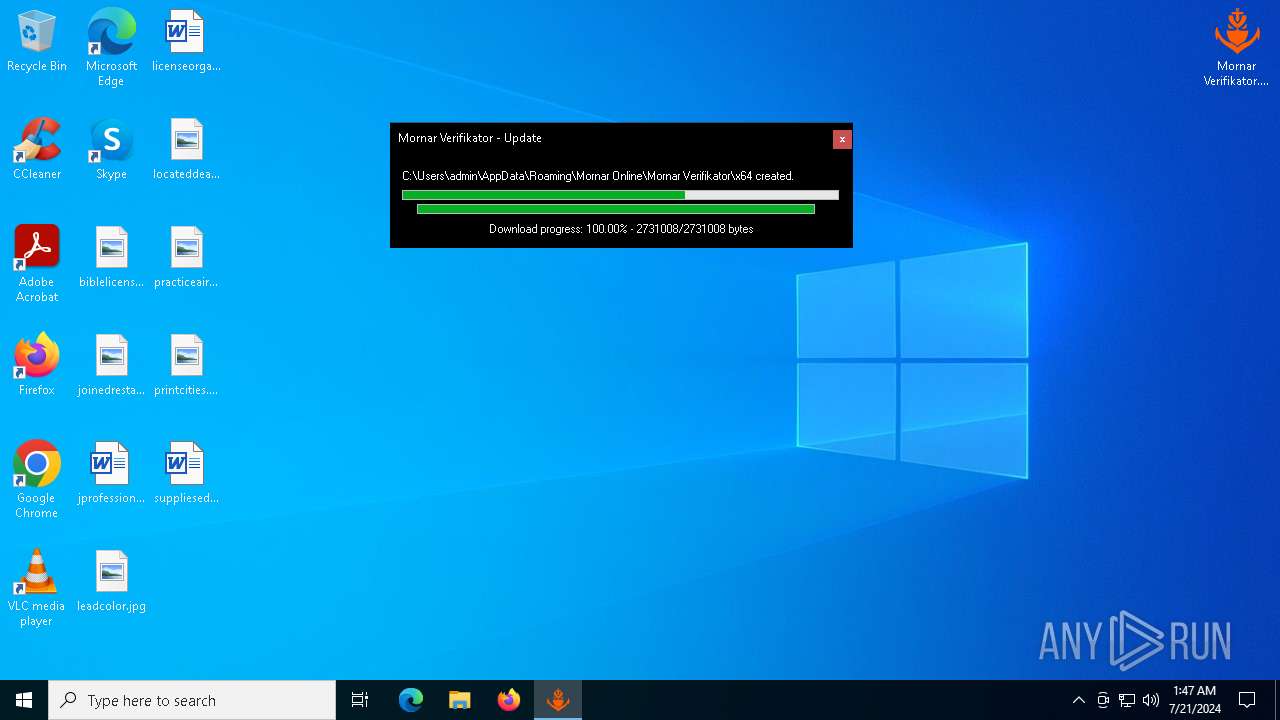Screen dimensions: 1280x720
Task: Click the lower download progress bar
Action: pyautogui.click(x=616, y=209)
